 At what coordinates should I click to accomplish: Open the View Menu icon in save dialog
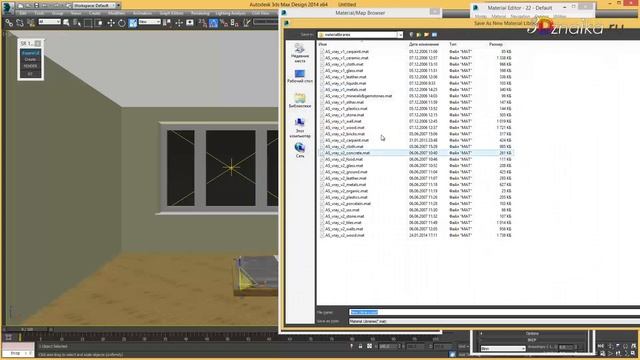(434, 35)
